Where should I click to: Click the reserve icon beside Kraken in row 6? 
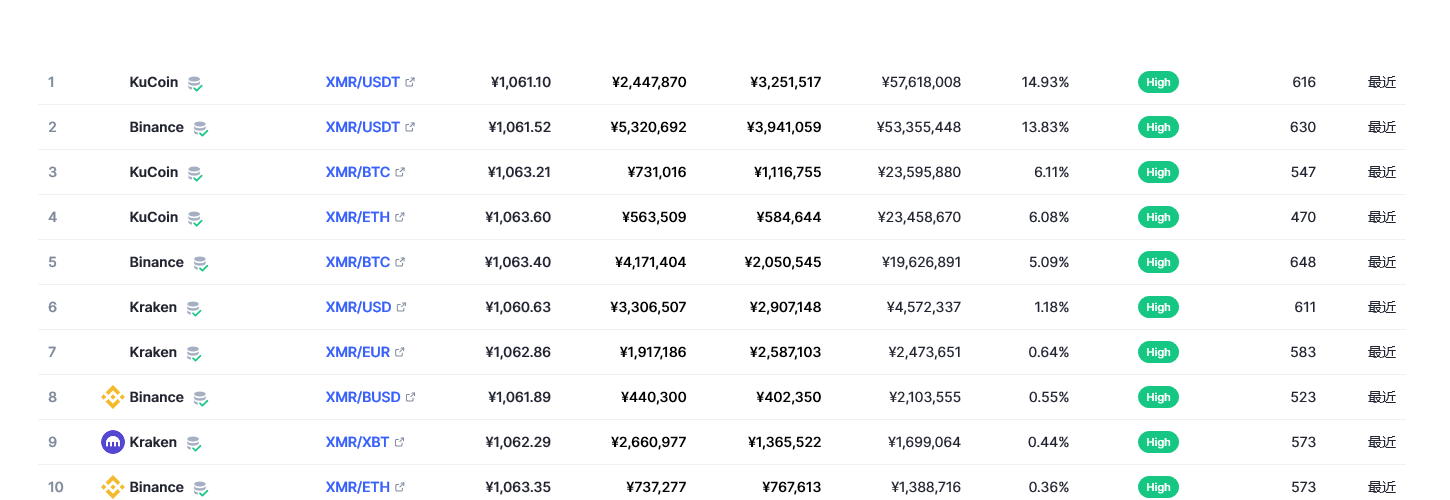(x=194, y=308)
